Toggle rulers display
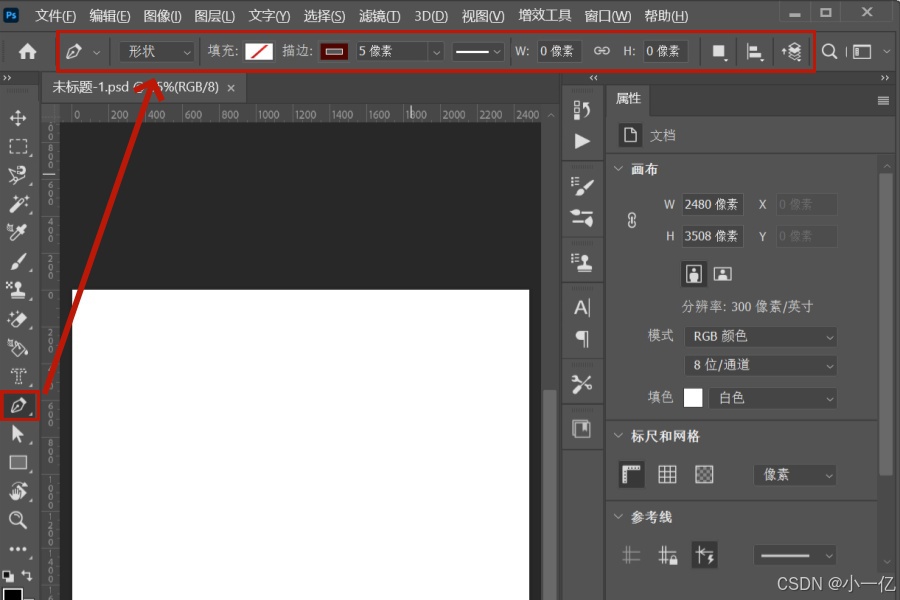Screen dimensions: 900x600 coord(631,475)
